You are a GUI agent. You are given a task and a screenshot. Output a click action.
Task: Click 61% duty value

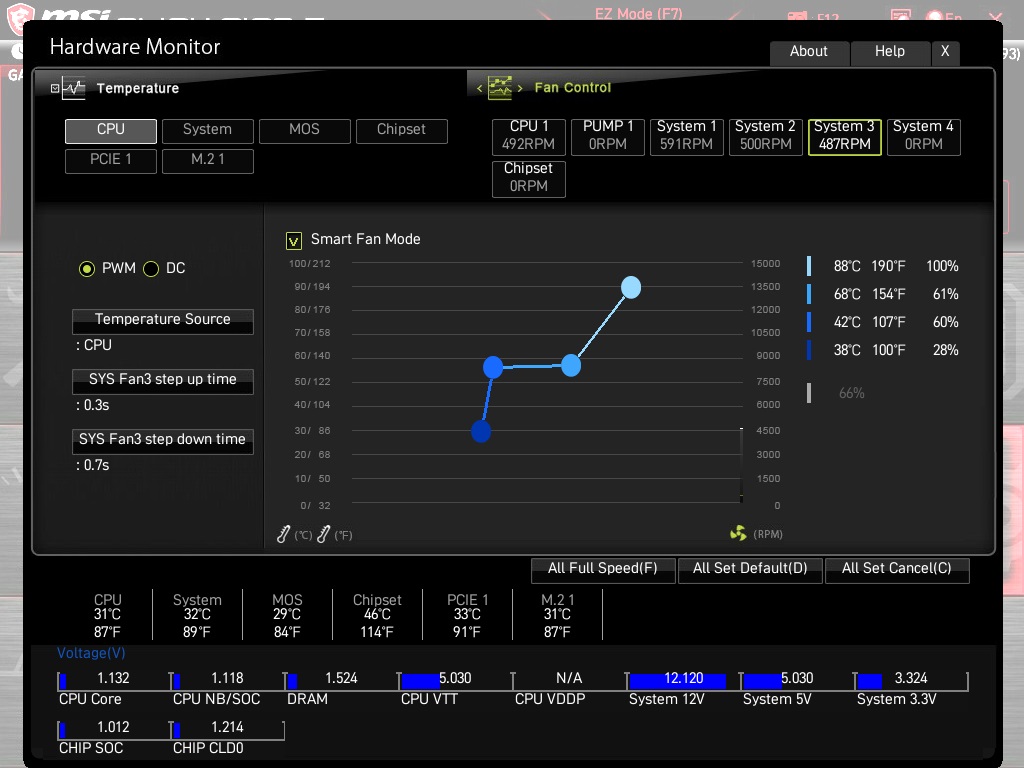click(946, 294)
